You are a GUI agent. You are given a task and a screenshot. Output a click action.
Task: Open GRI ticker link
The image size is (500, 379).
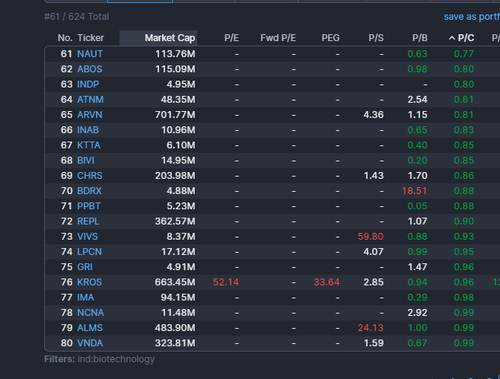85,267
